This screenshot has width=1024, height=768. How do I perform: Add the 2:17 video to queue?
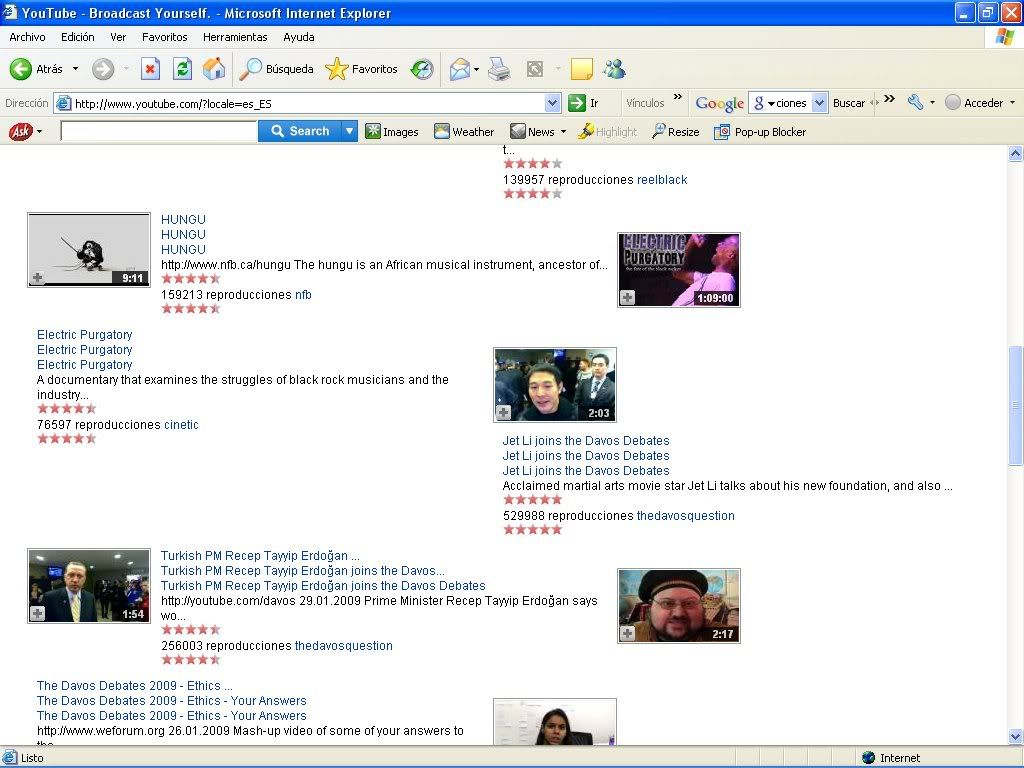click(x=628, y=633)
